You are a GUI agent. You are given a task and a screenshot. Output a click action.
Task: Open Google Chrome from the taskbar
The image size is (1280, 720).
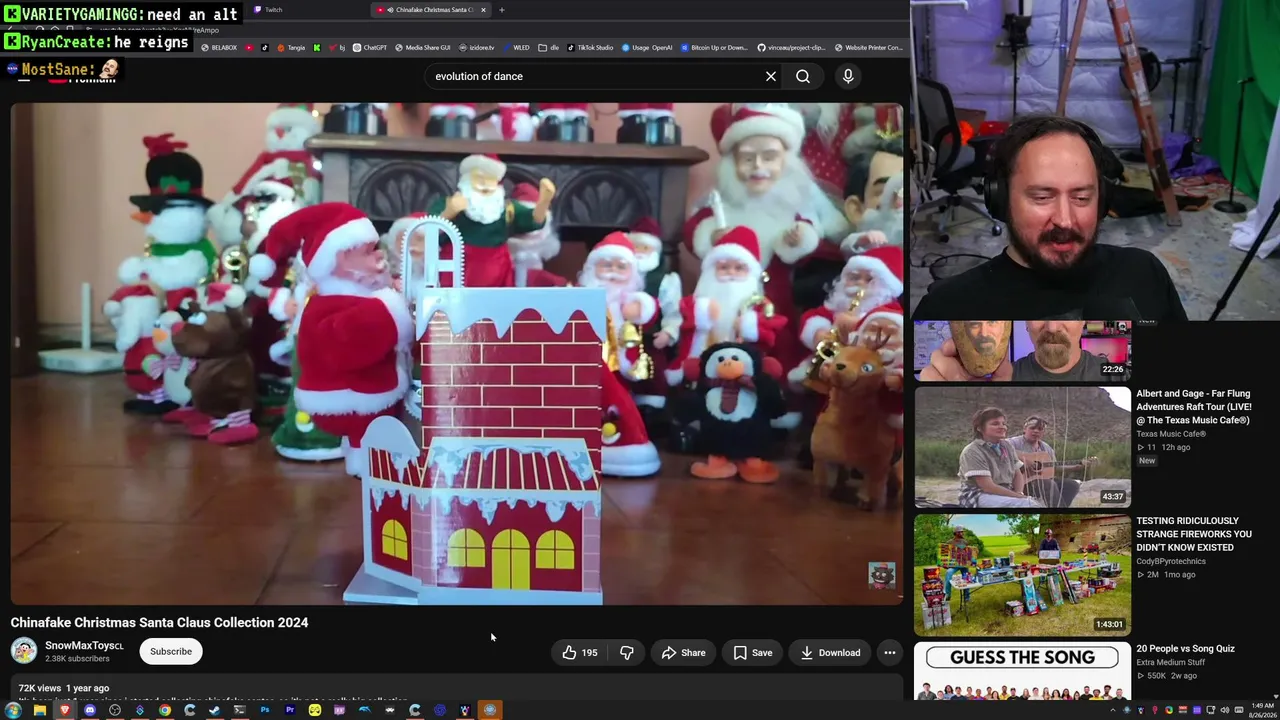pos(164,710)
